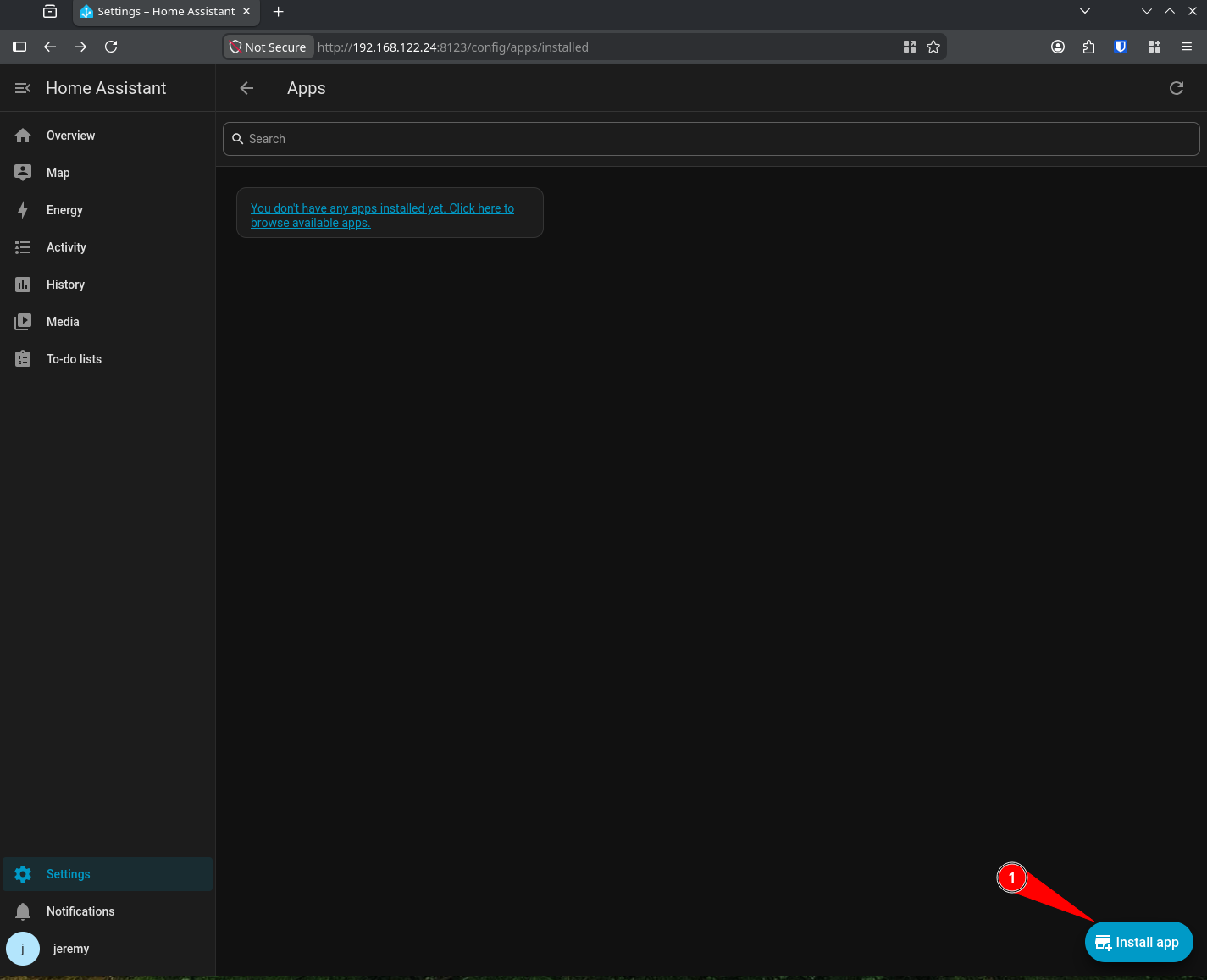Open To-do lists
The height and width of the screenshot is (980, 1207).
coord(108,359)
